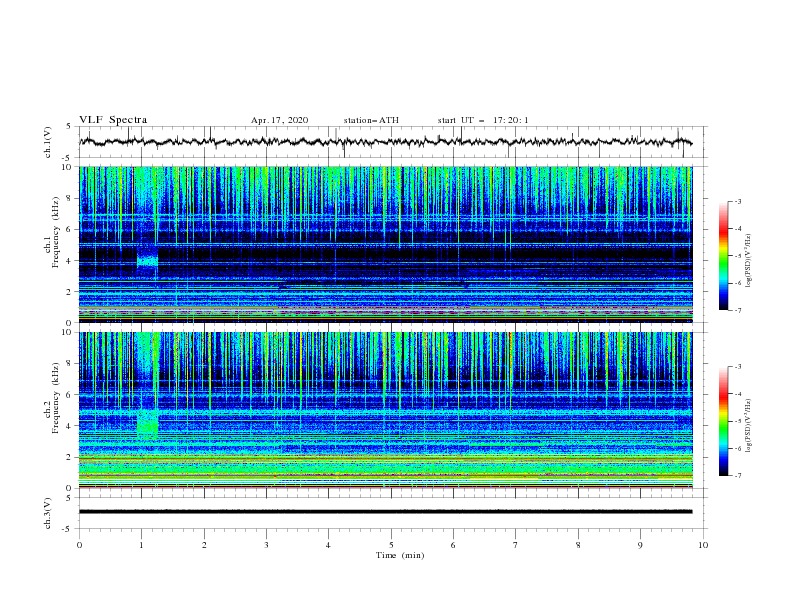Click the 'station=ATH' label
This screenshot has height=612, width=792.
pos(371,120)
